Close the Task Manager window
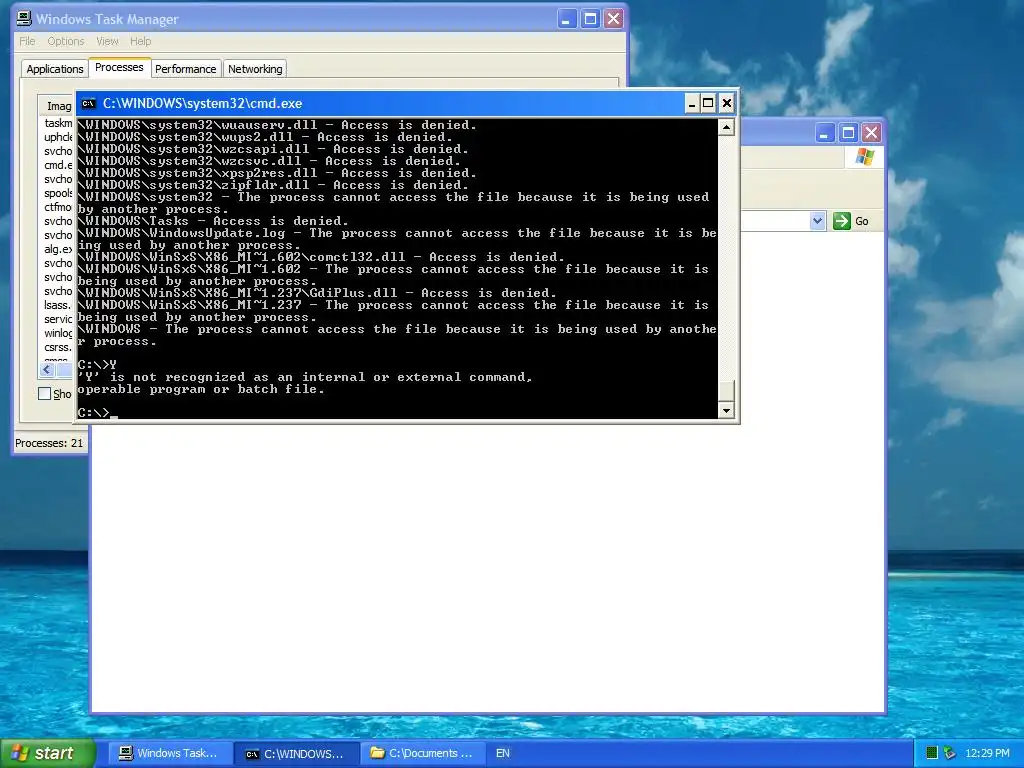 click(613, 19)
